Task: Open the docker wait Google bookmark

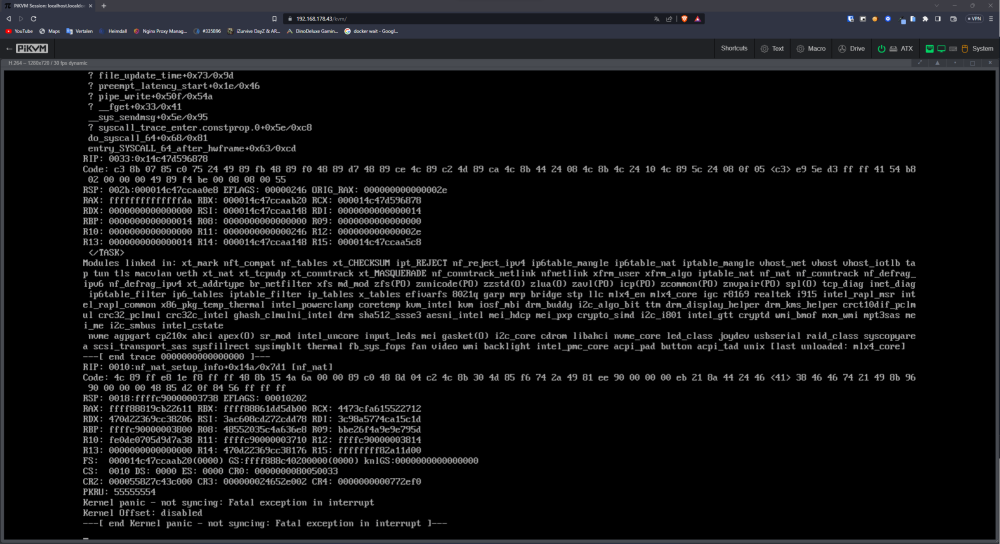Action: [371, 31]
